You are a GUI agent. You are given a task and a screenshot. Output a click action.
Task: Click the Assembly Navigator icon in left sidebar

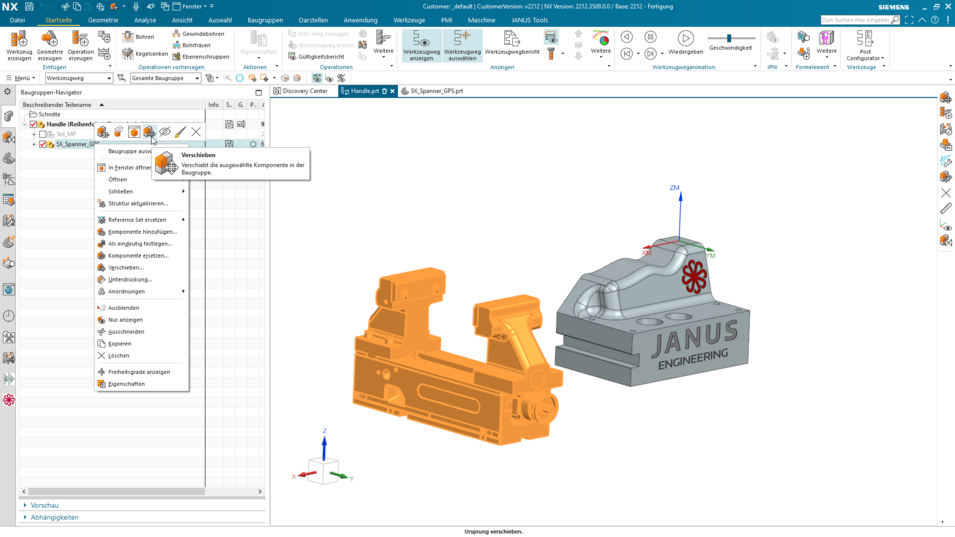click(9, 116)
